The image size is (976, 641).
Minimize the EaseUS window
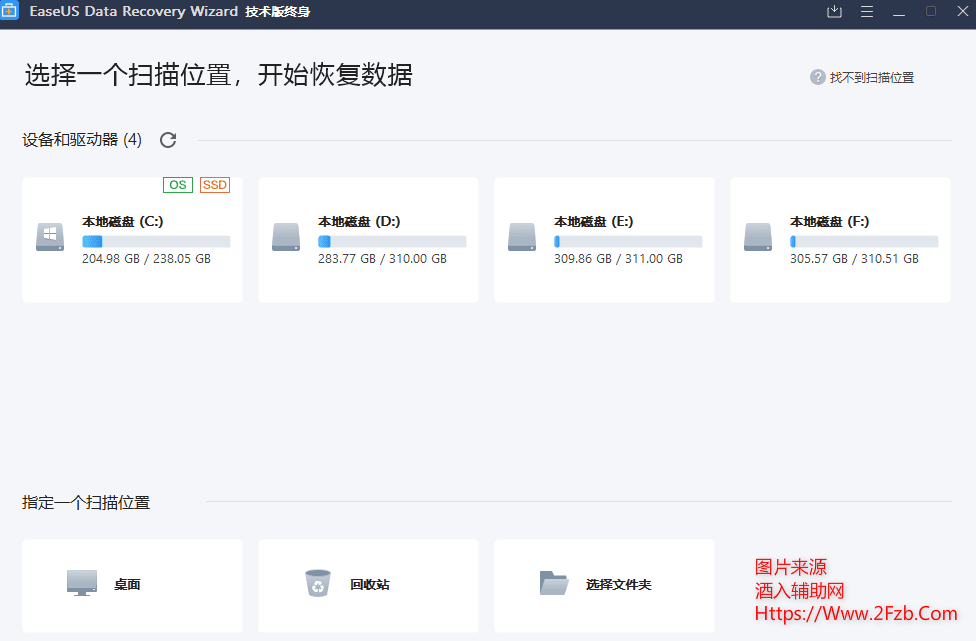pyautogui.click(x=899, y=12)
